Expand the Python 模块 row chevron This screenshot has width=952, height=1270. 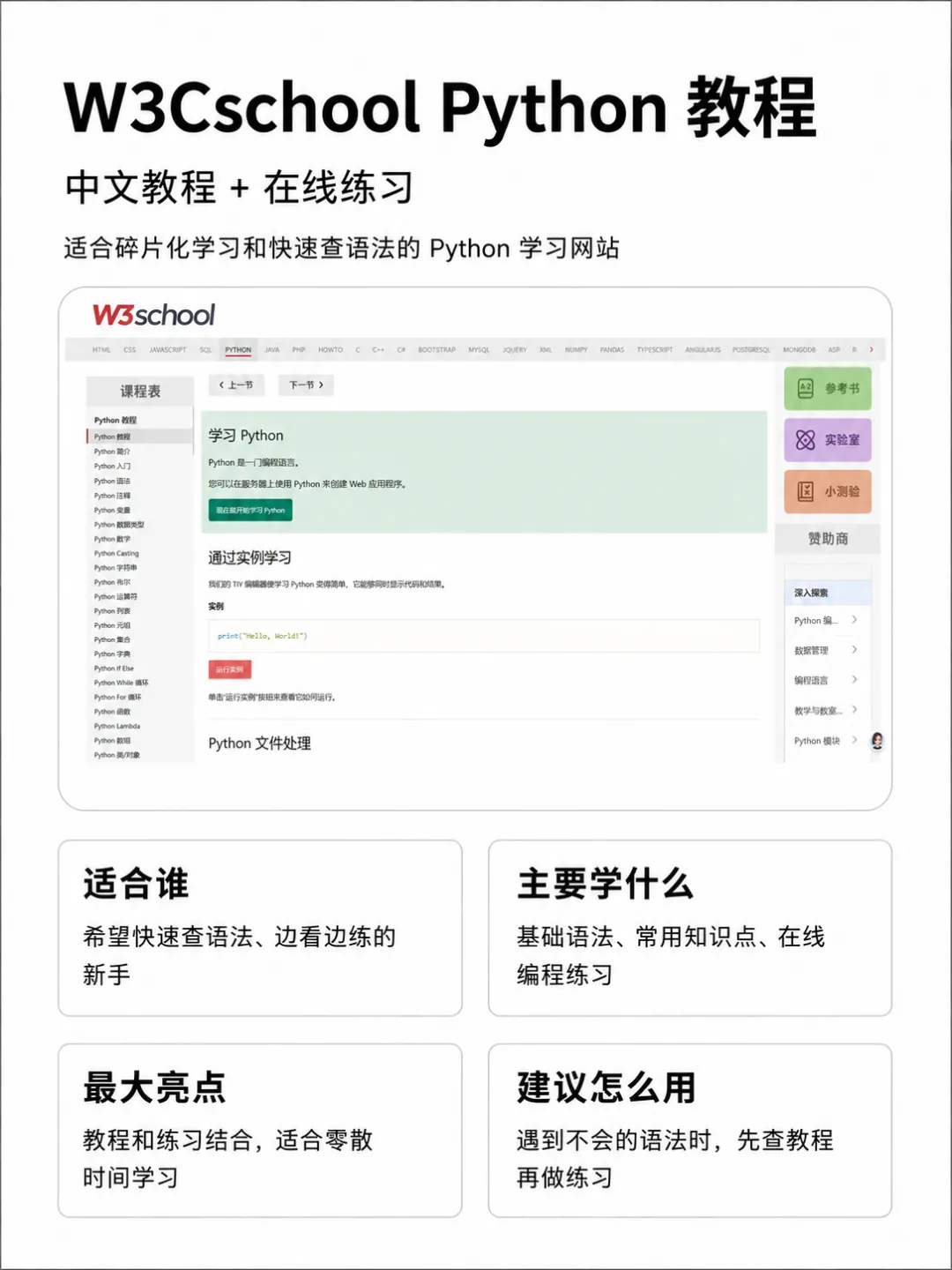click(x=854, y=740)
